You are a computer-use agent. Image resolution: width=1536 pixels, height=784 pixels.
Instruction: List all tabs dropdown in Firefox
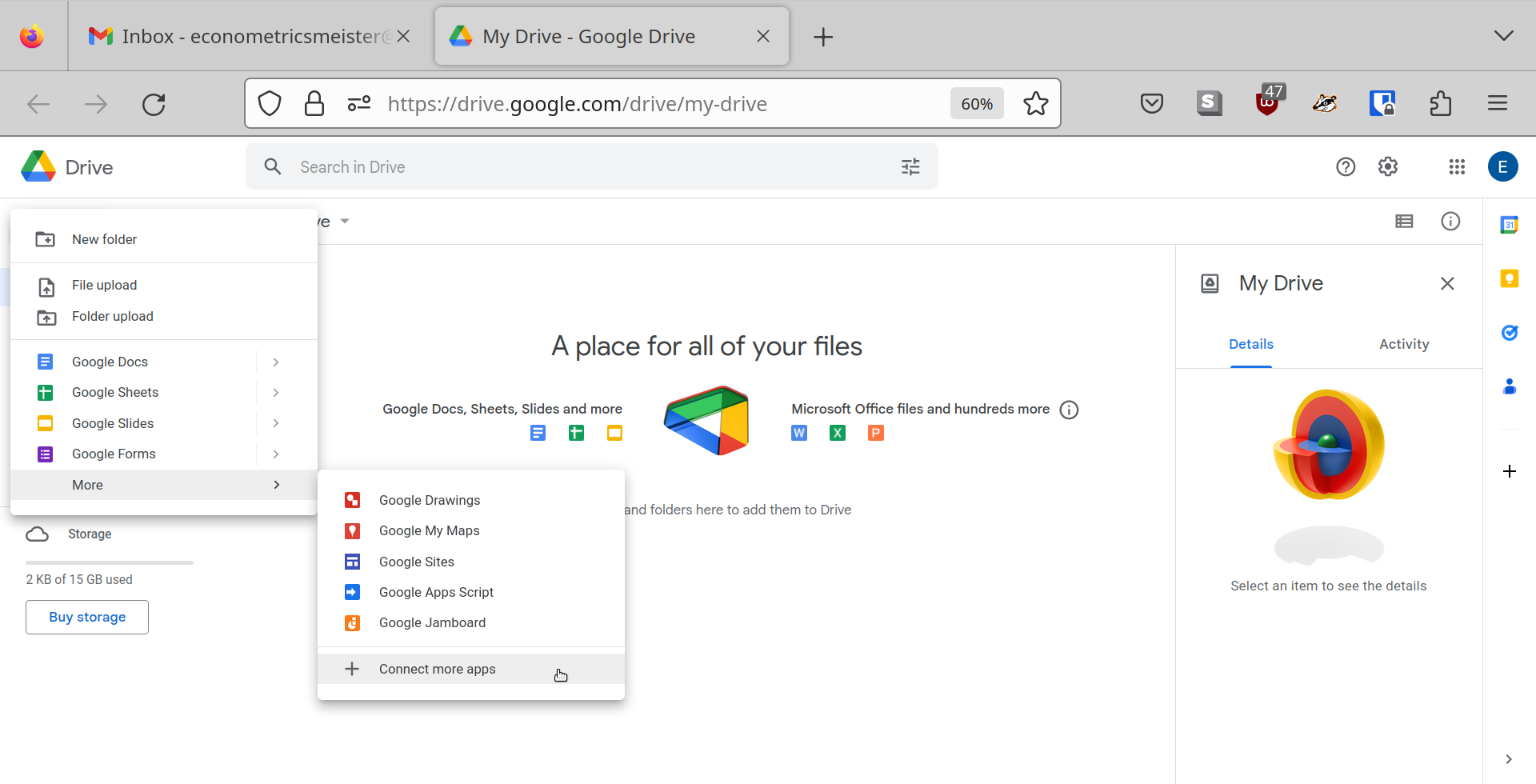pos(1504,36)
